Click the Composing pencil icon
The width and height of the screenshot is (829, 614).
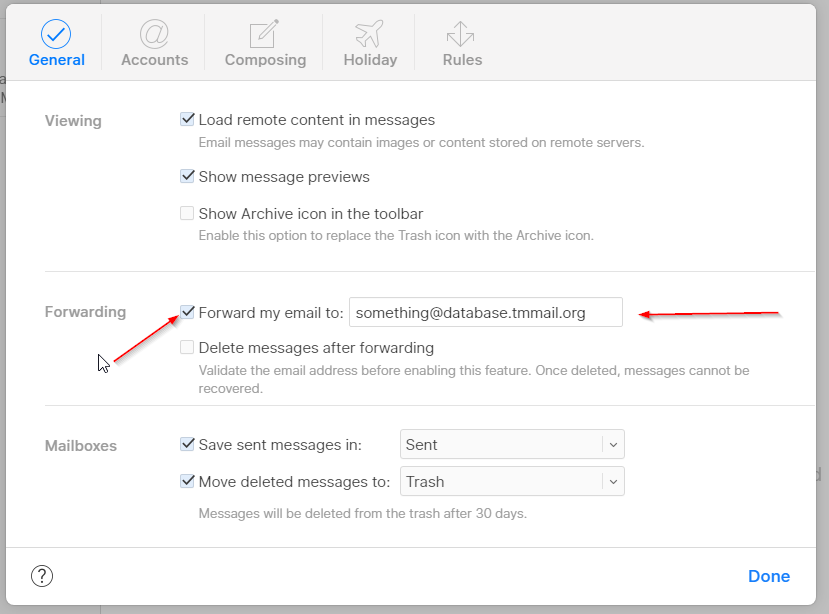[264, 34]
